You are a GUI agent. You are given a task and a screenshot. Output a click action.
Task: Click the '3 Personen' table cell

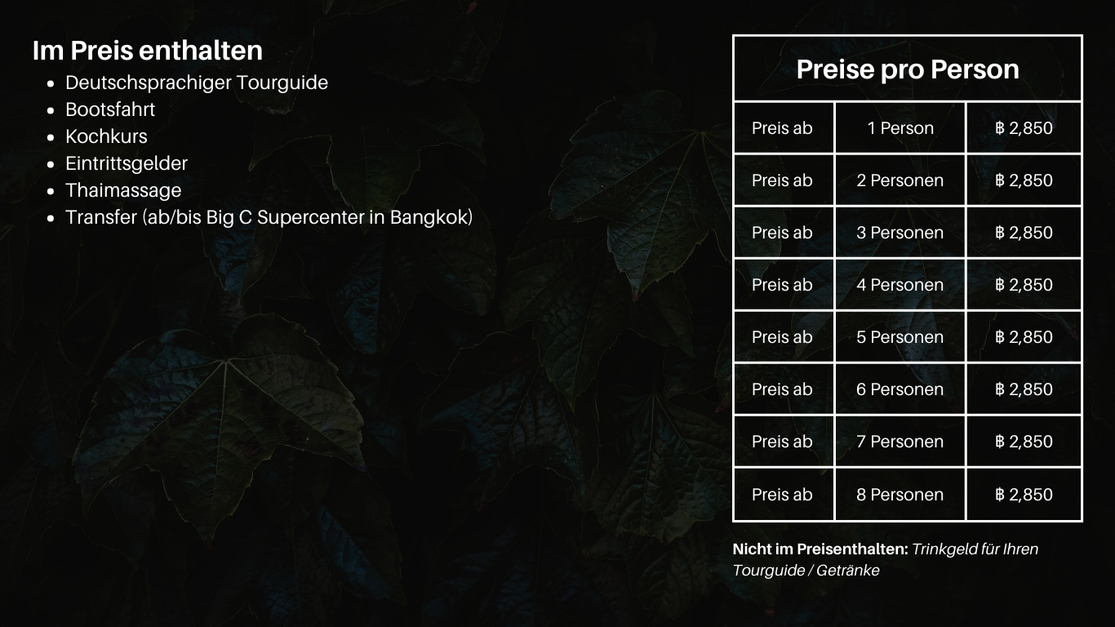[900, 232]
